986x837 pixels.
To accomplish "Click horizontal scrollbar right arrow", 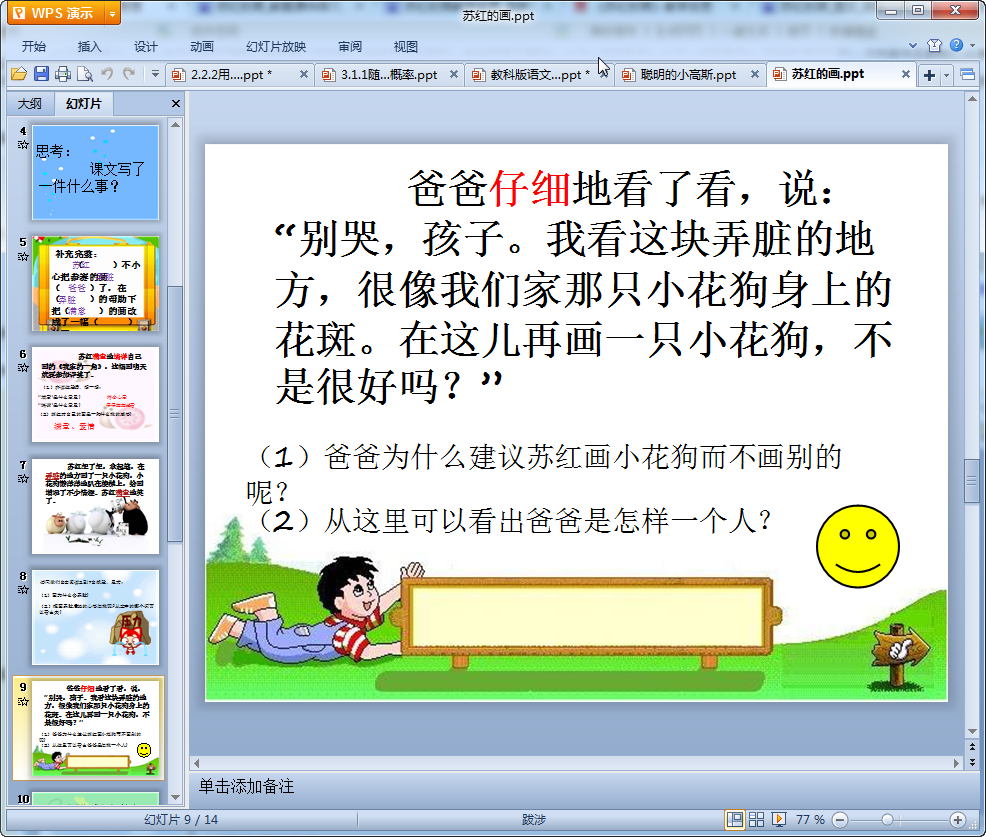I will point(956,763).
